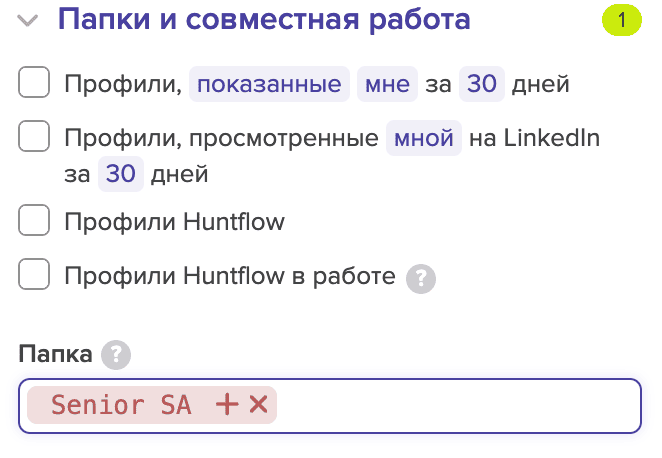662x458 pixels.
Task: Open help for Профили Huntflow в работе
Action: 423,277
